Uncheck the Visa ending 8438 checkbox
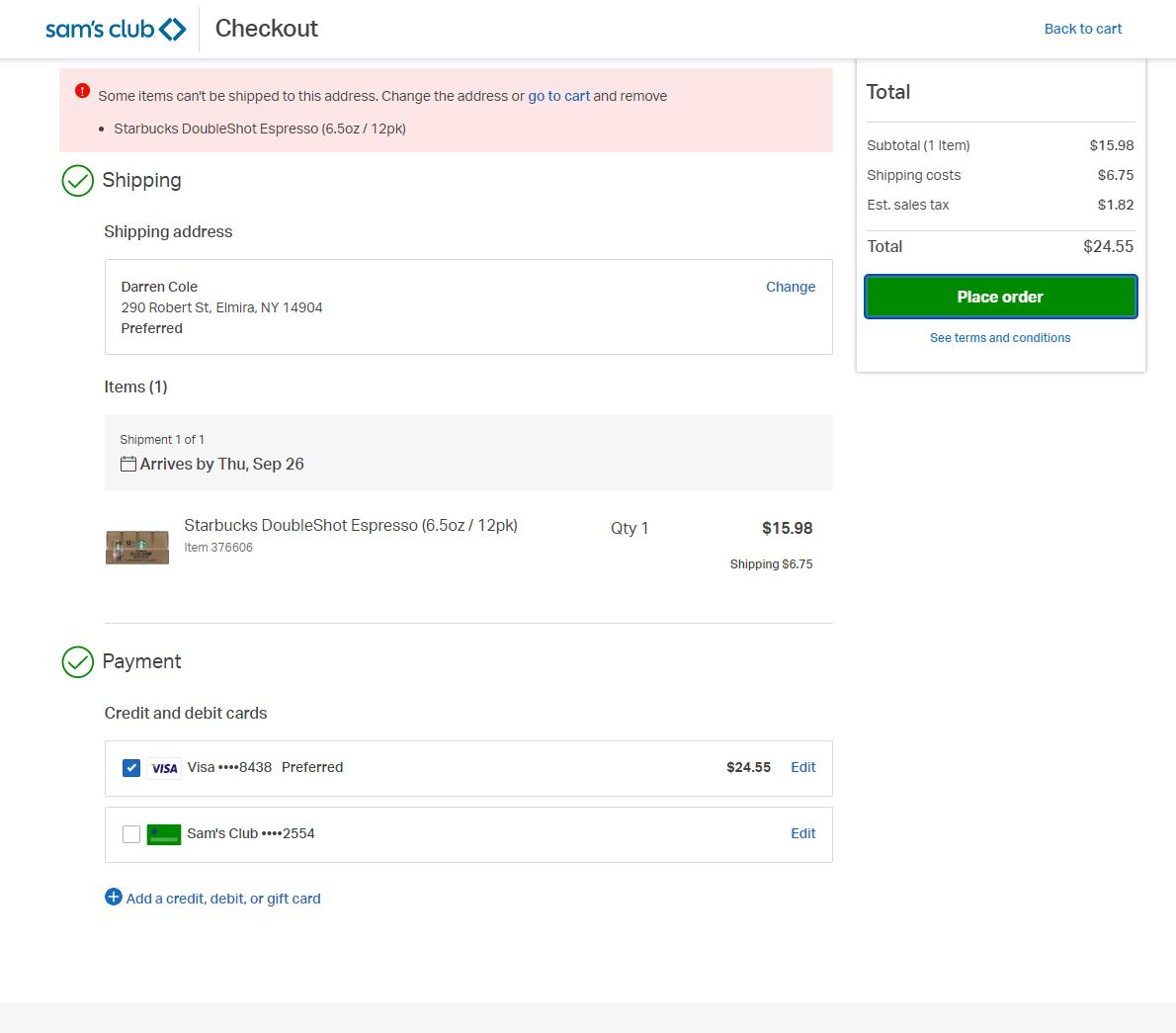The height and width of the screenshot is (1033, 1176). [x=131, y=768]
